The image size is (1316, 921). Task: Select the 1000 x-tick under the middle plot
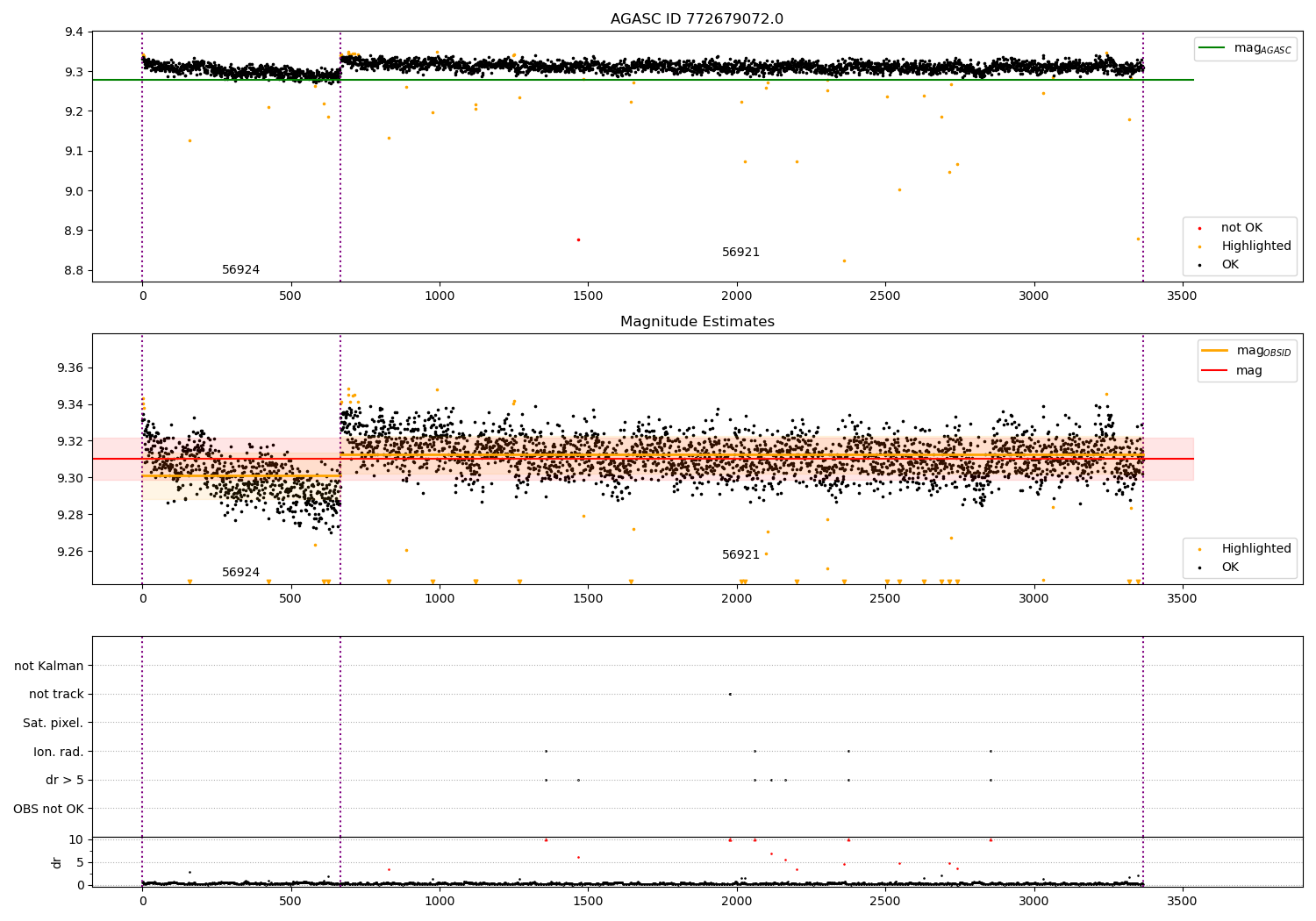tap(440, 599)
